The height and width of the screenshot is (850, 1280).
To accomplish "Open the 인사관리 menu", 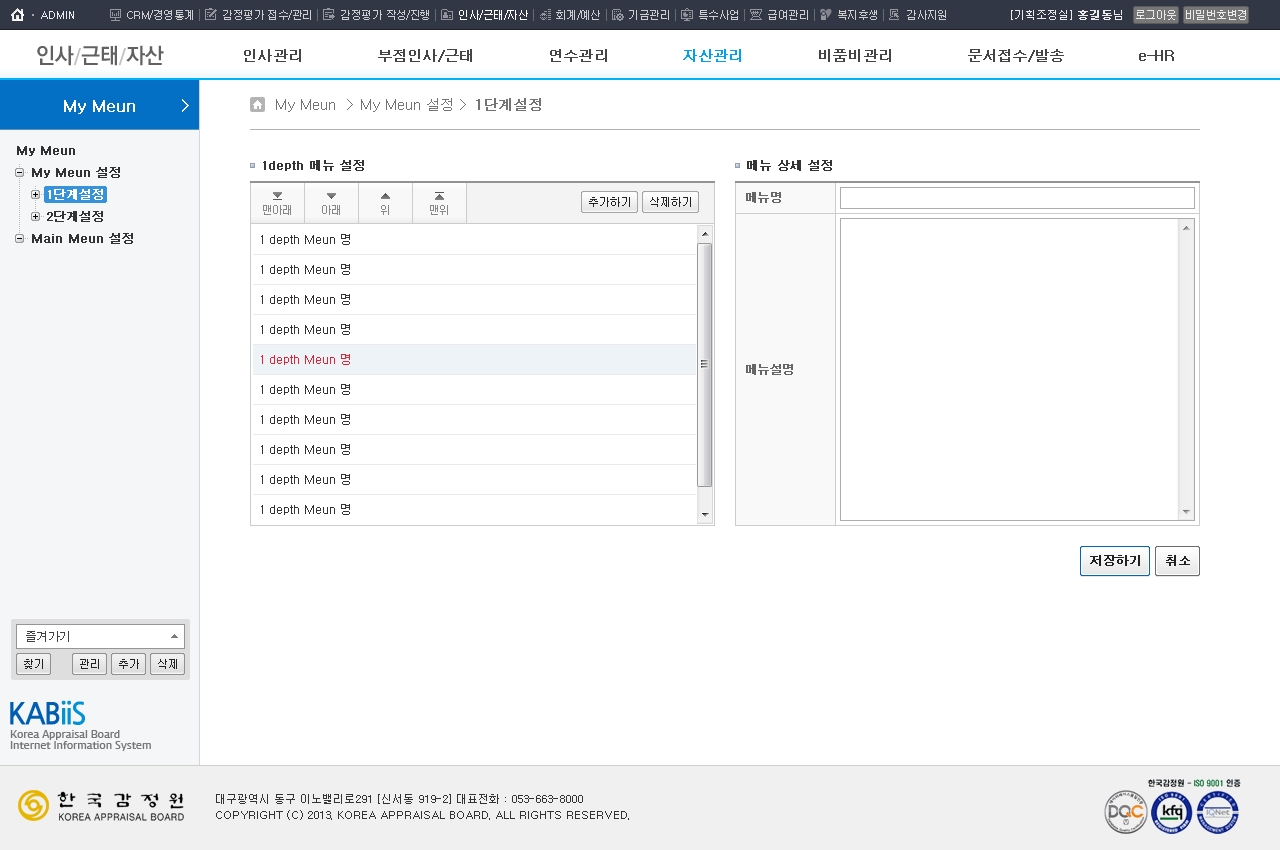I will tap(272, 56).
